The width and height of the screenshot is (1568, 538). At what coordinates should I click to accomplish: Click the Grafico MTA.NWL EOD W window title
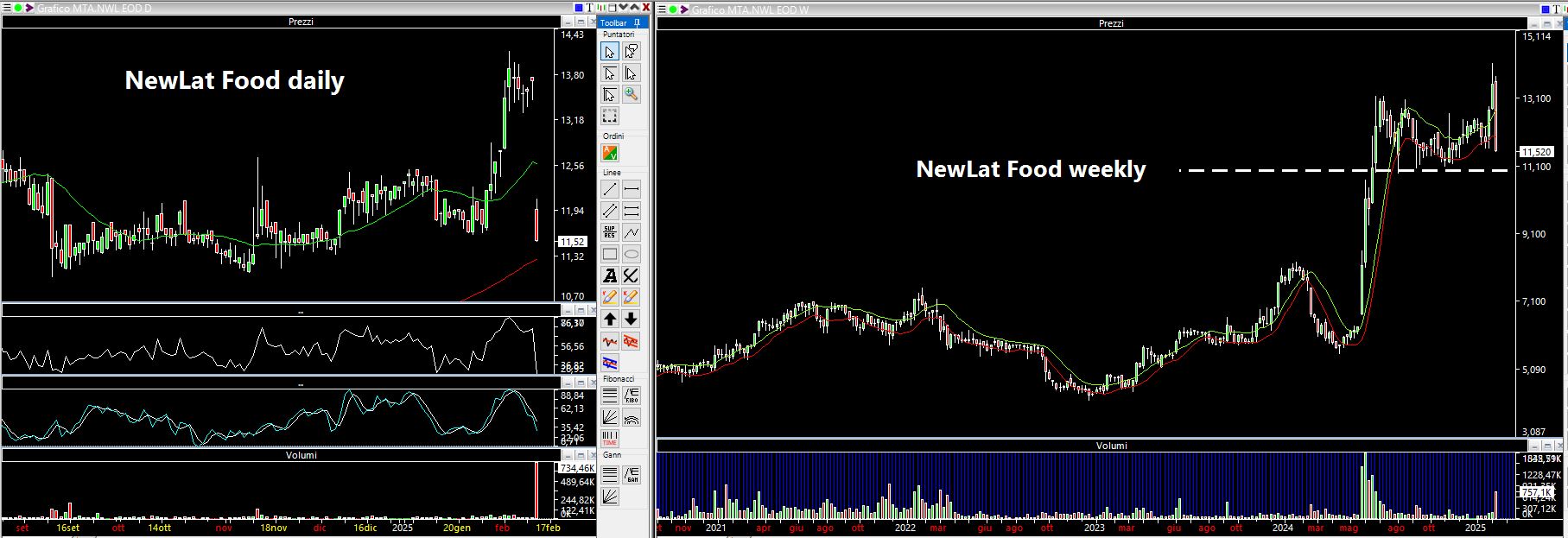[751, 9]
